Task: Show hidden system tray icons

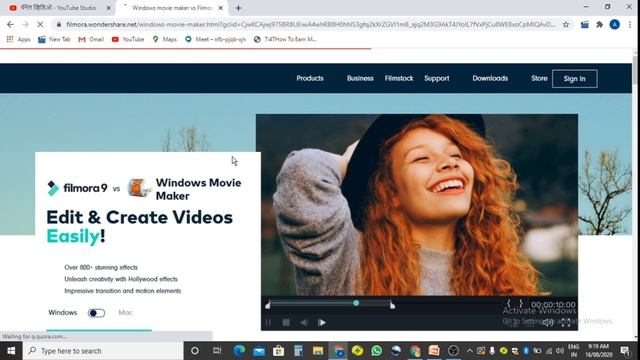Action: (469, 351)
